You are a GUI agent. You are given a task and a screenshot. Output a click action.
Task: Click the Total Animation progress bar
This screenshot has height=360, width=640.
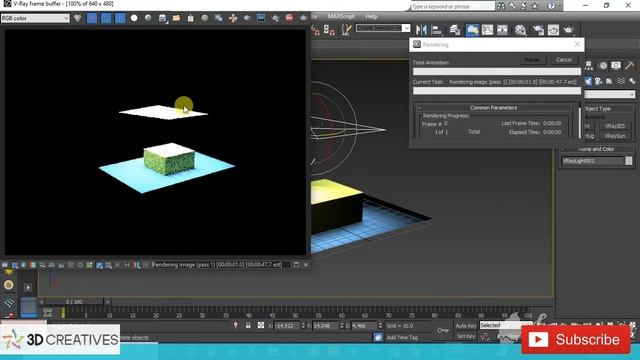497,71
